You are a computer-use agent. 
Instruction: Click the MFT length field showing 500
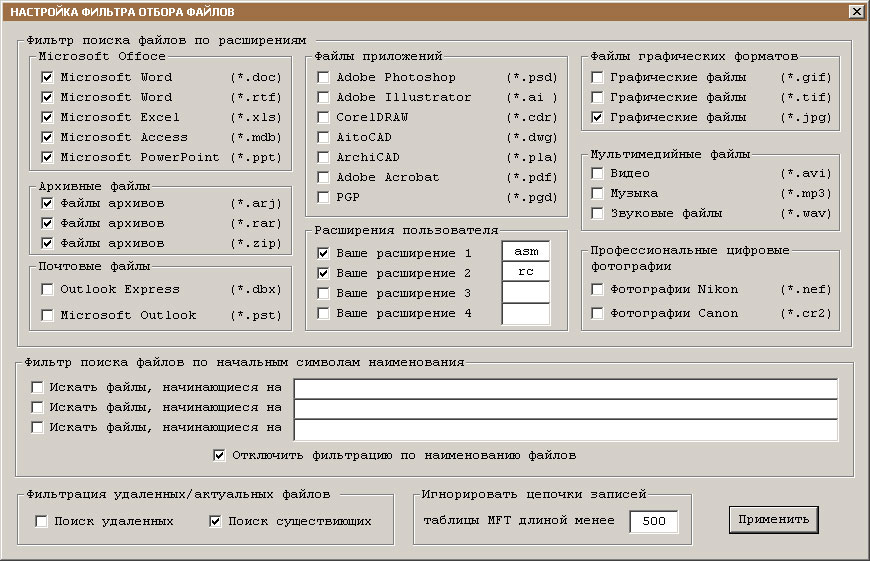point(653,521)
